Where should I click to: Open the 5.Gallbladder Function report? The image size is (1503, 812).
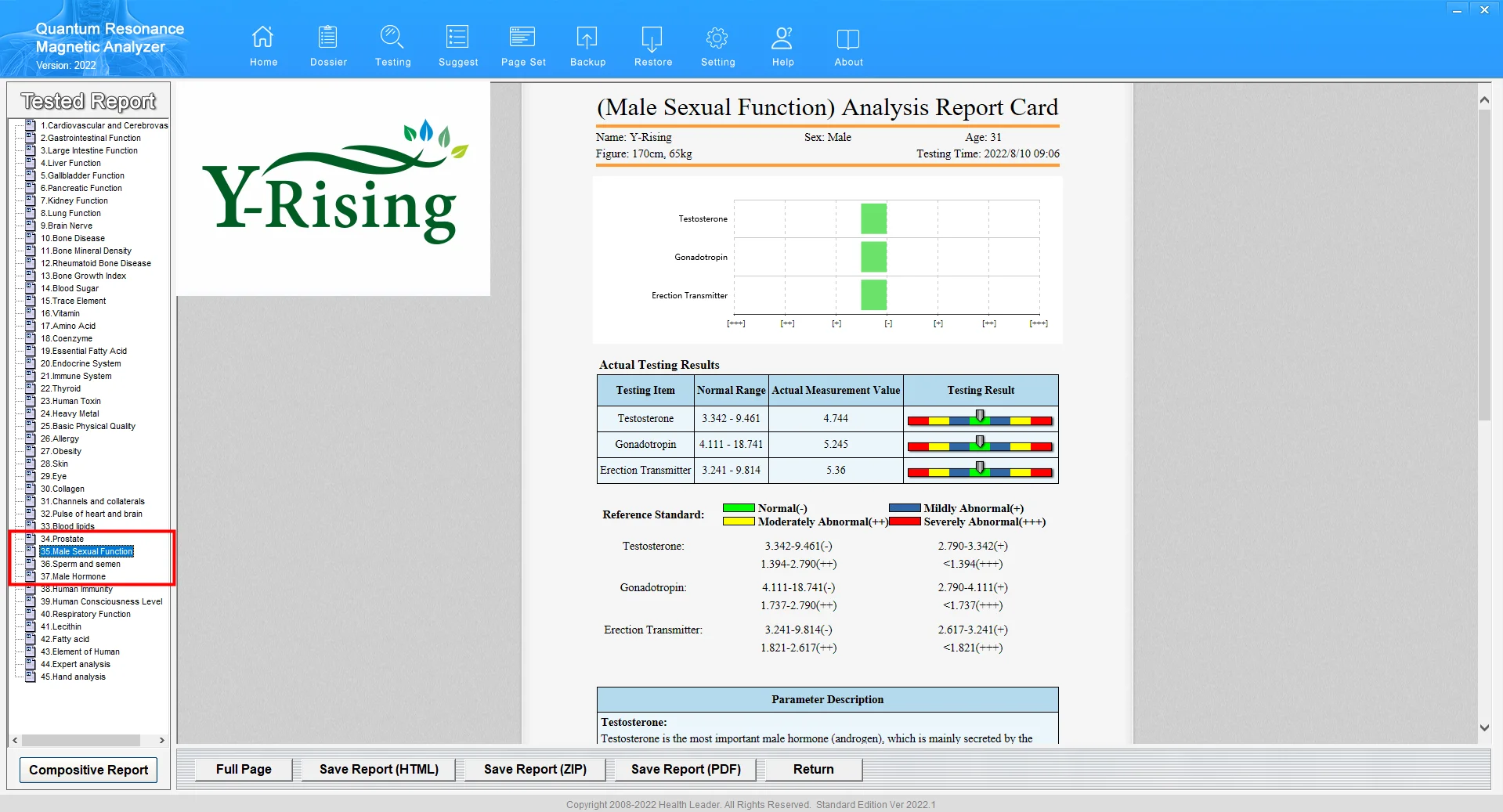click(82, 175)
